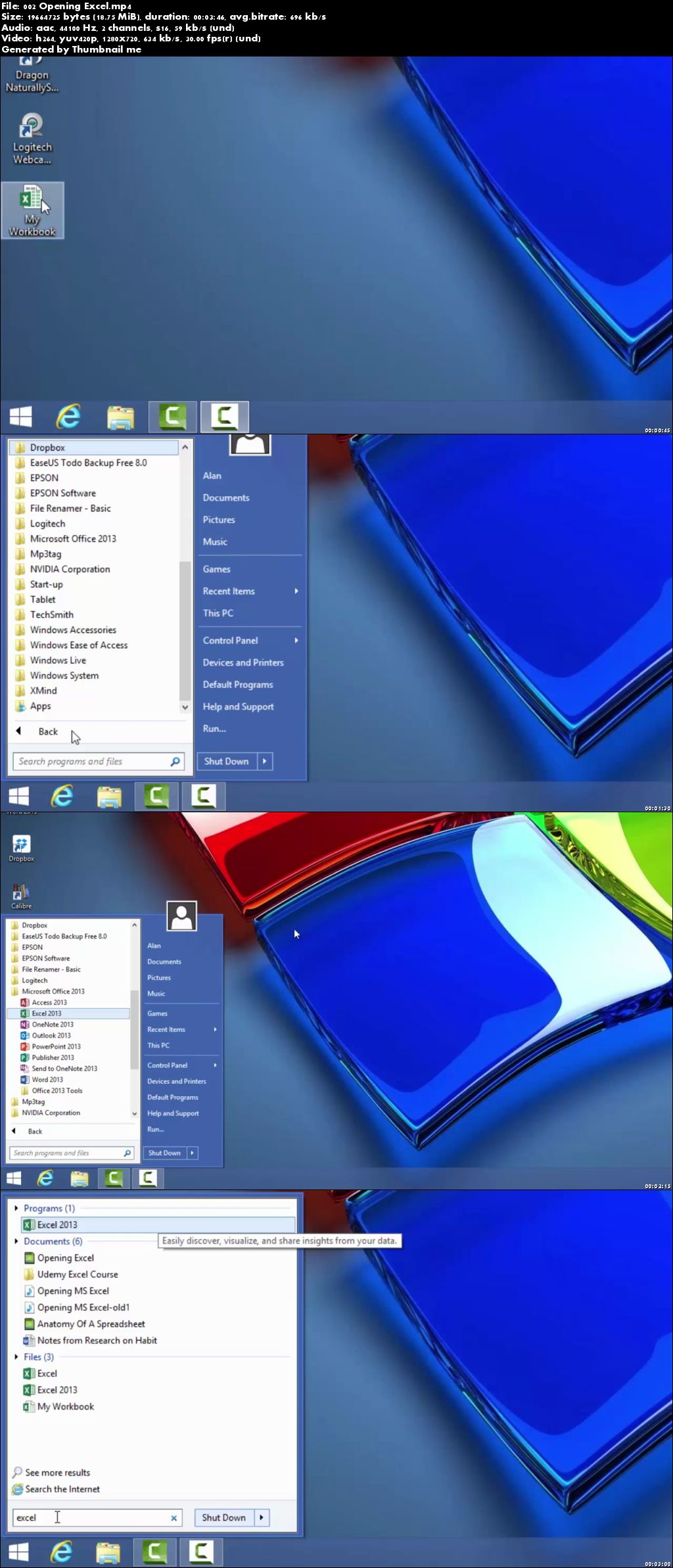Open the Shut Down options arrow in the 00:02:15 frame
673x1568 pixels.
tap(192, 1153)
